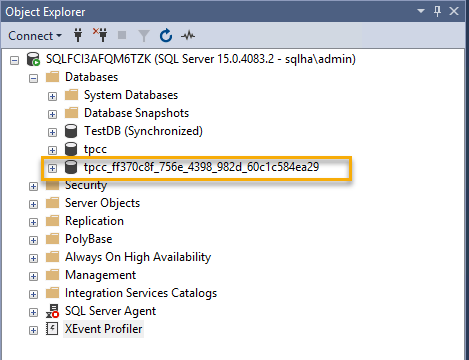The image size is (469, 360).
Task: Expand TestDB (Synchronized) database
Action: (52, 132)
